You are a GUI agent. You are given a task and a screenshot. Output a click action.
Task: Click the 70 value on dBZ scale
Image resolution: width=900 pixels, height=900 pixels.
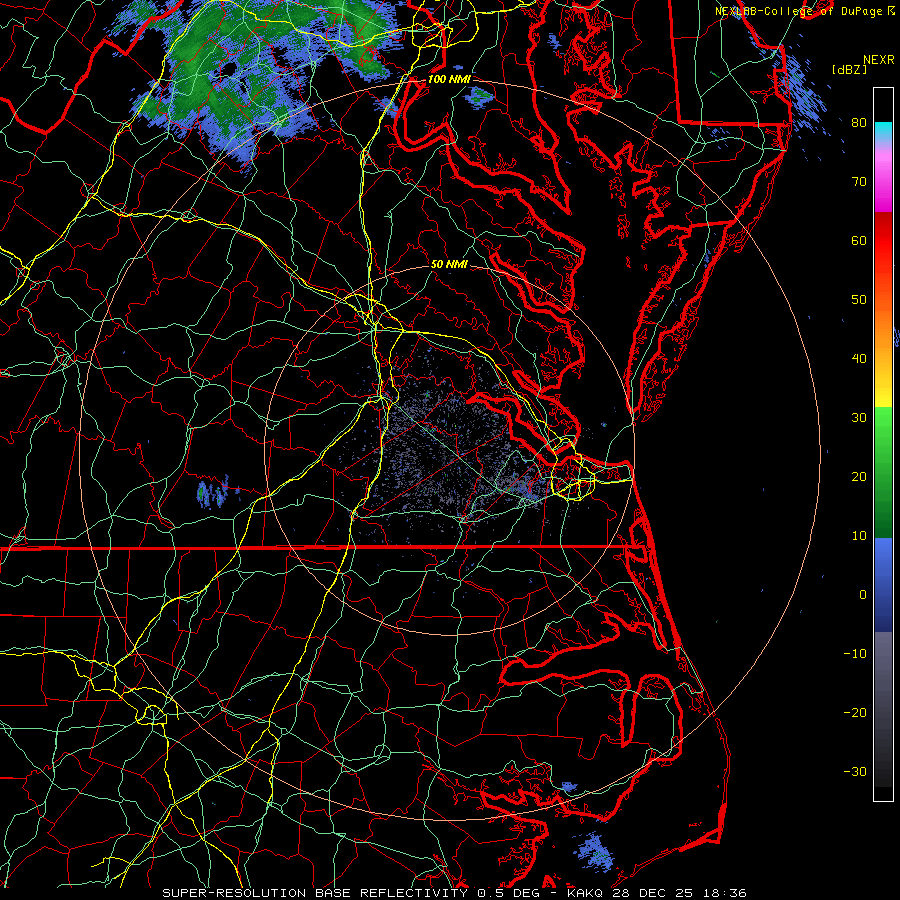859,182
